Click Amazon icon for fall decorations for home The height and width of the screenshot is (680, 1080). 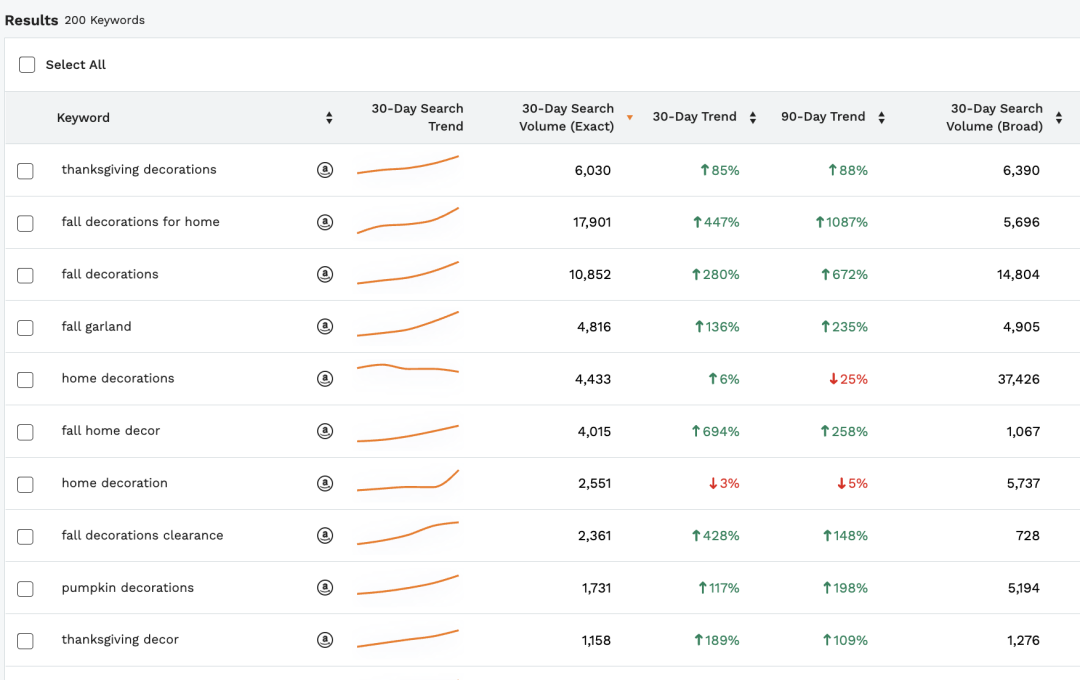[x=325, y=223]
